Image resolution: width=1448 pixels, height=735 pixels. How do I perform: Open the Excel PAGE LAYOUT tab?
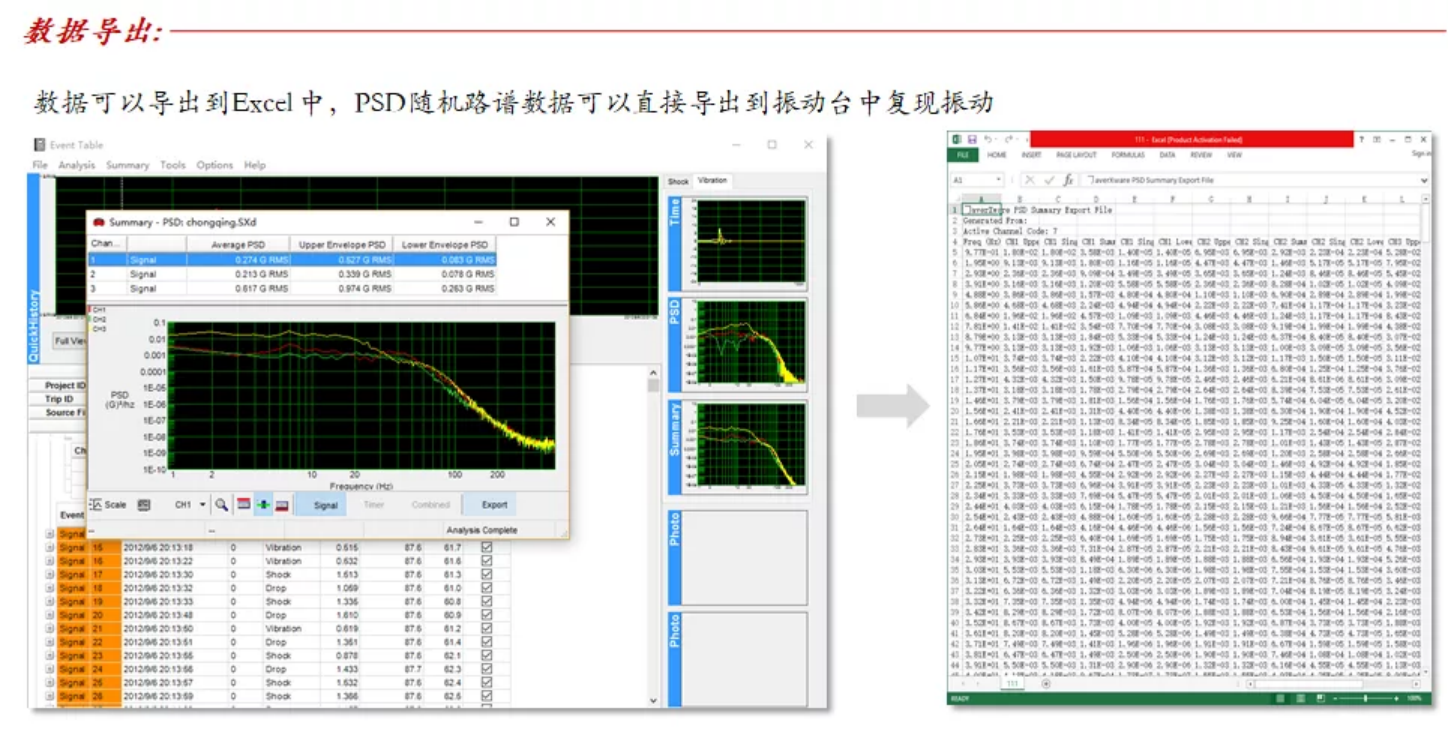[1076, 155]
